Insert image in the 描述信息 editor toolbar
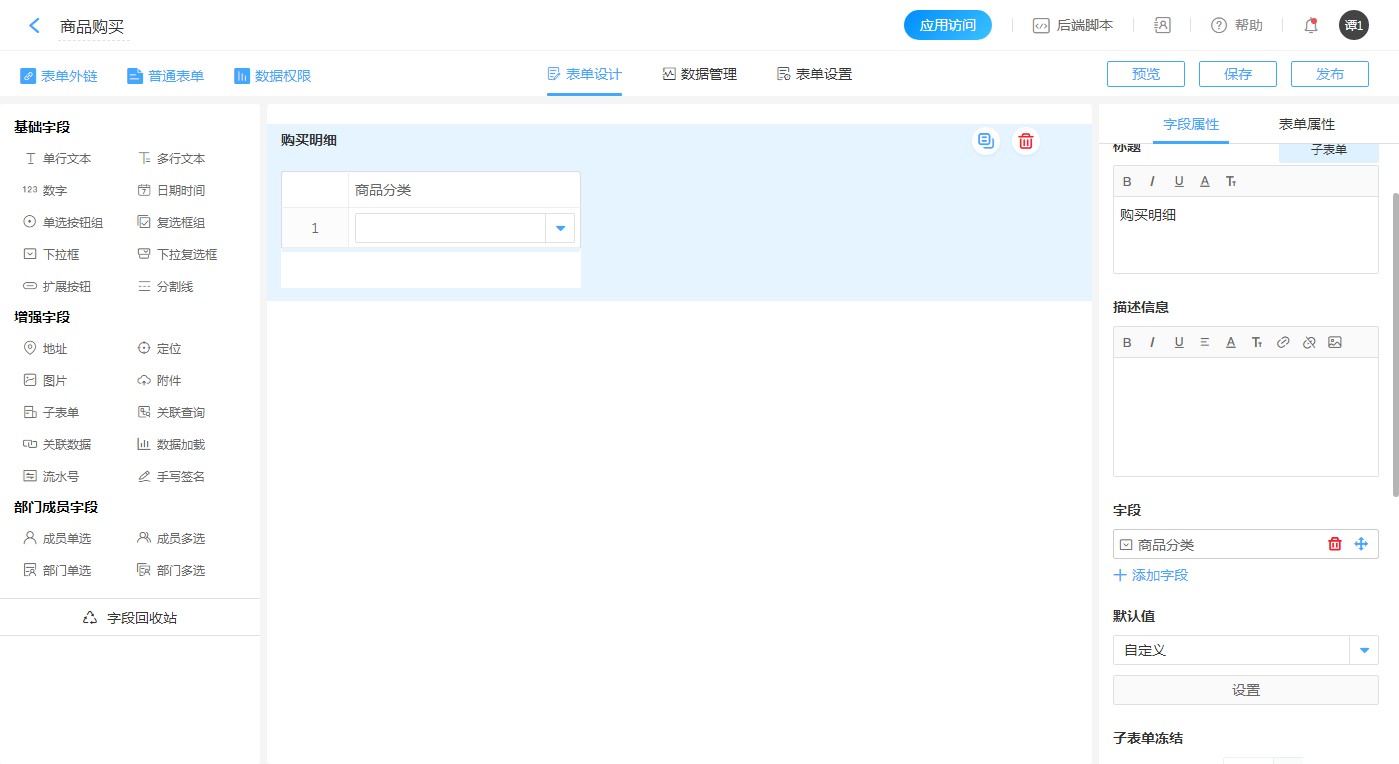1399x764 pixels. (1334, 342)
